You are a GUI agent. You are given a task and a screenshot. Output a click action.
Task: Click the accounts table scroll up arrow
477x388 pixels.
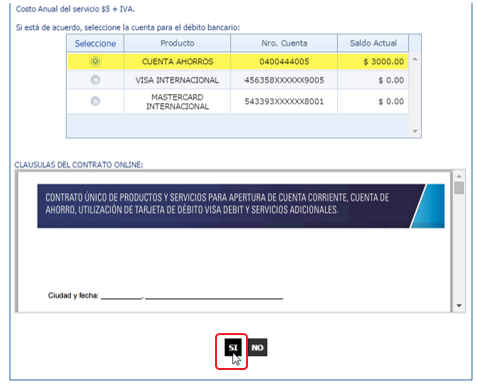(x=415, y=59)
